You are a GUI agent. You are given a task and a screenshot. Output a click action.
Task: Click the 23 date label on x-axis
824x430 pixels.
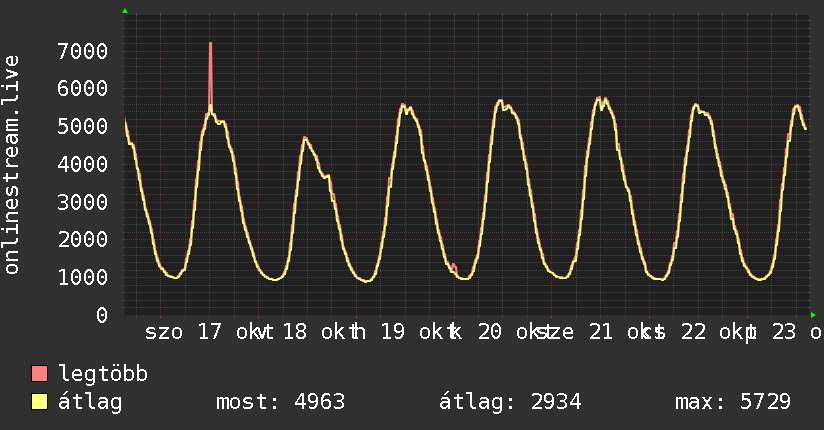(785, 332)
